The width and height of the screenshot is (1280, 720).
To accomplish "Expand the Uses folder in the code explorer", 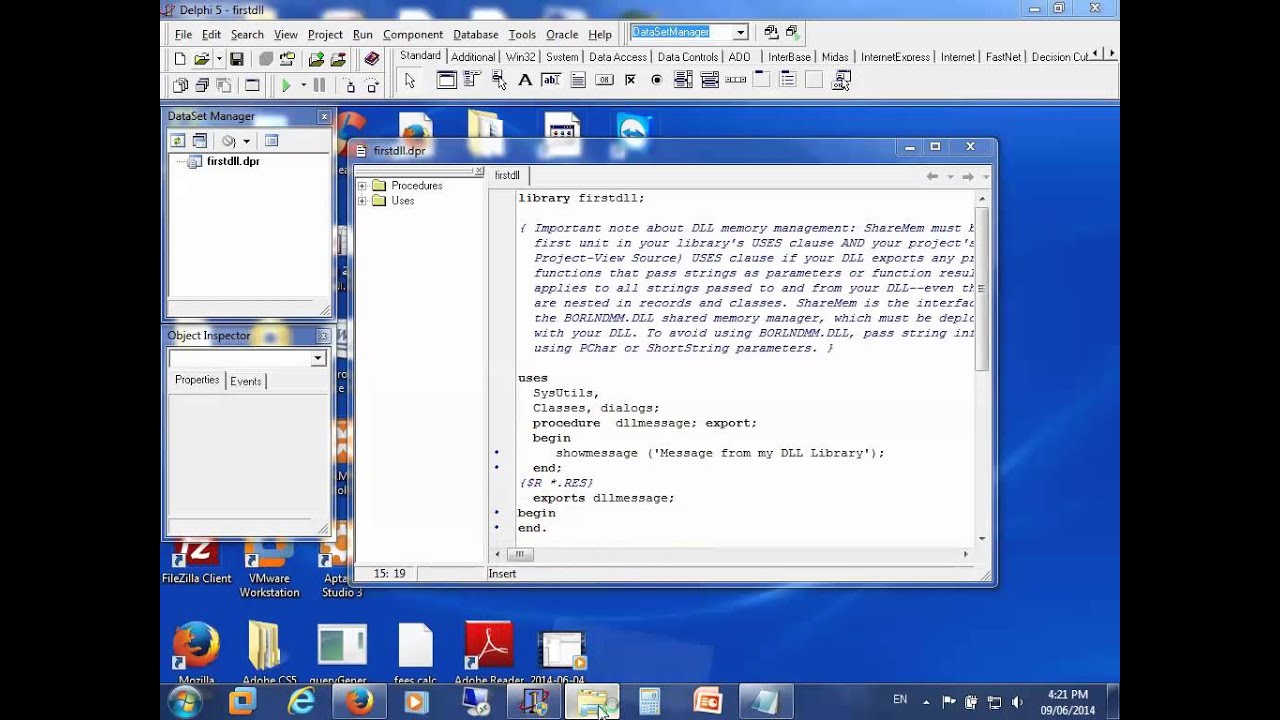I will tap(362, 201).
